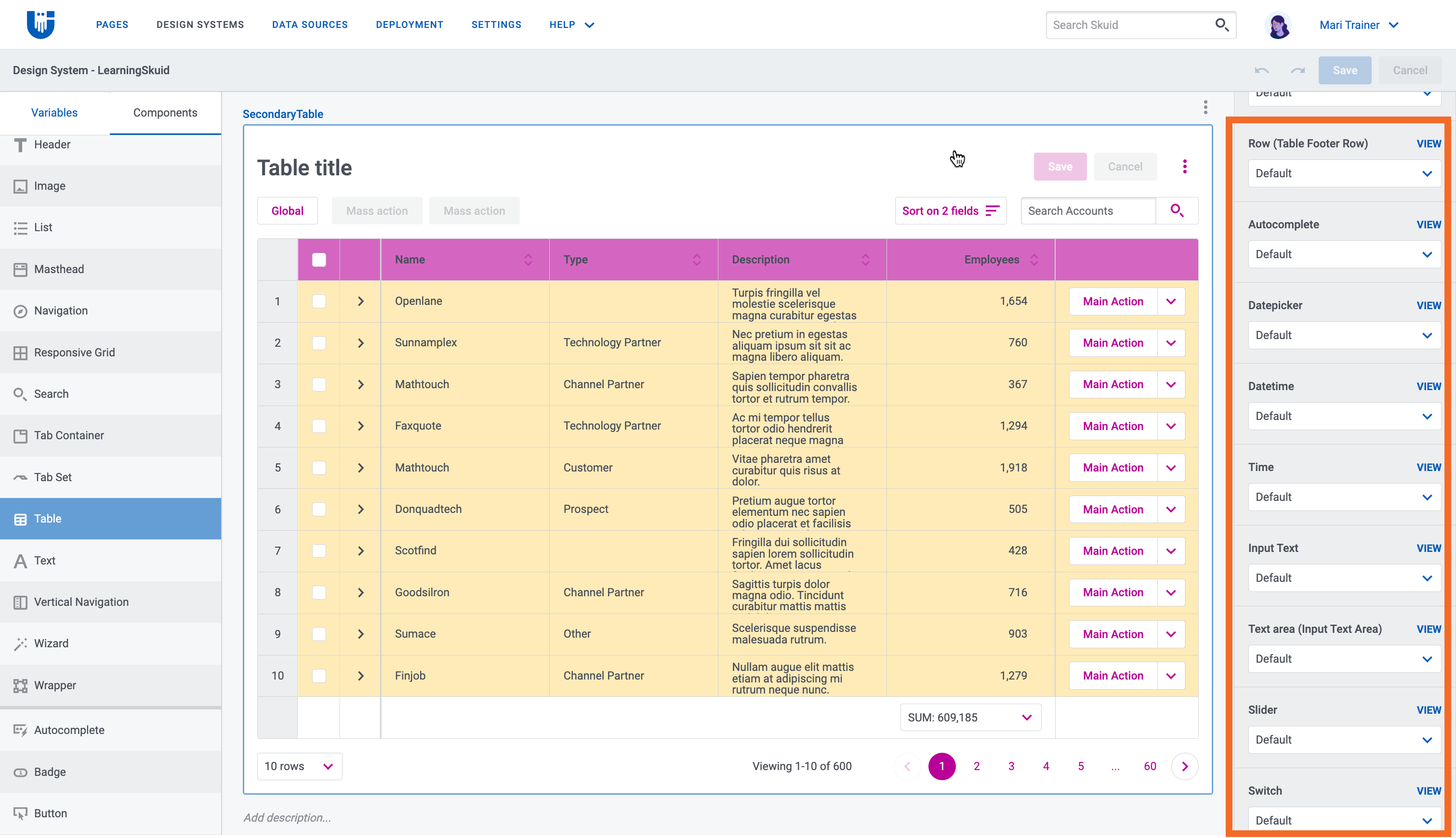Expand the Sumace row drawer
The height and width of the screenshot is (838, 1456).
click(x=360, y=634)
